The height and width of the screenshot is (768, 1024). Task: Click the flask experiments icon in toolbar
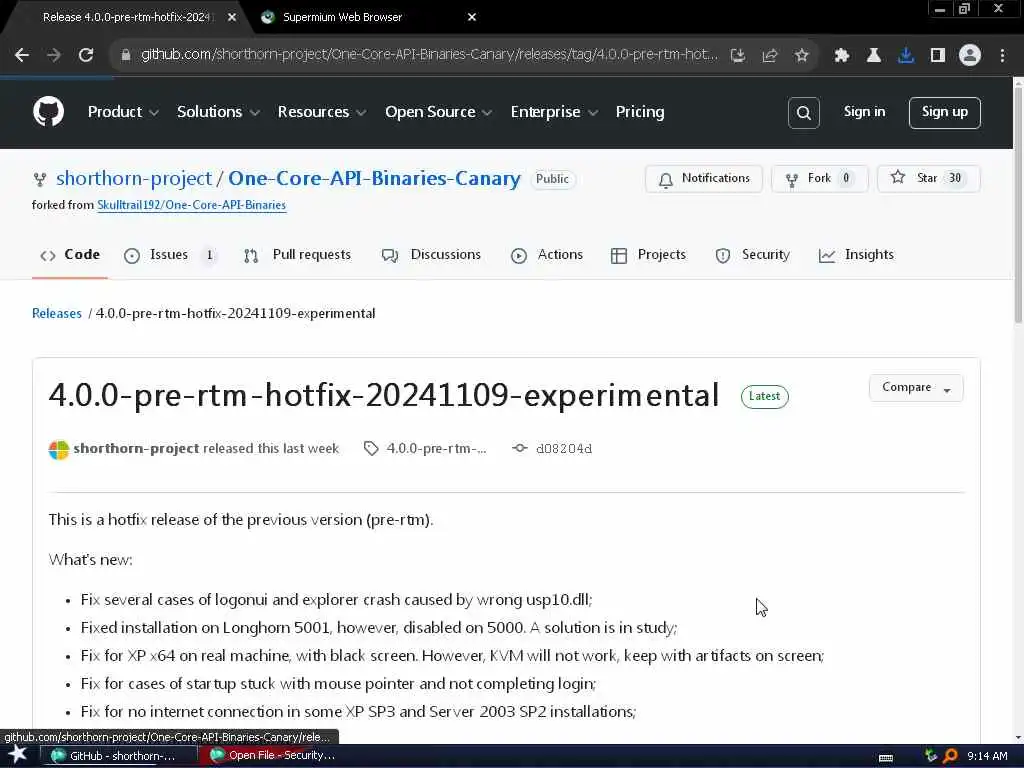tap(874, 56)
